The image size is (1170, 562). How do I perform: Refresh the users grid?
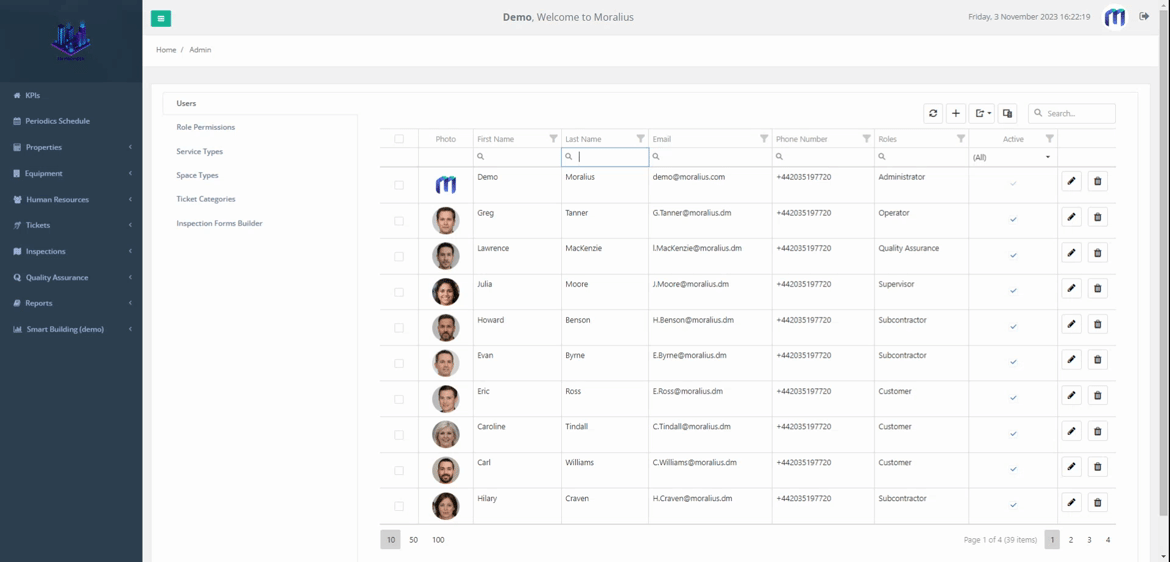click(933, 114)
